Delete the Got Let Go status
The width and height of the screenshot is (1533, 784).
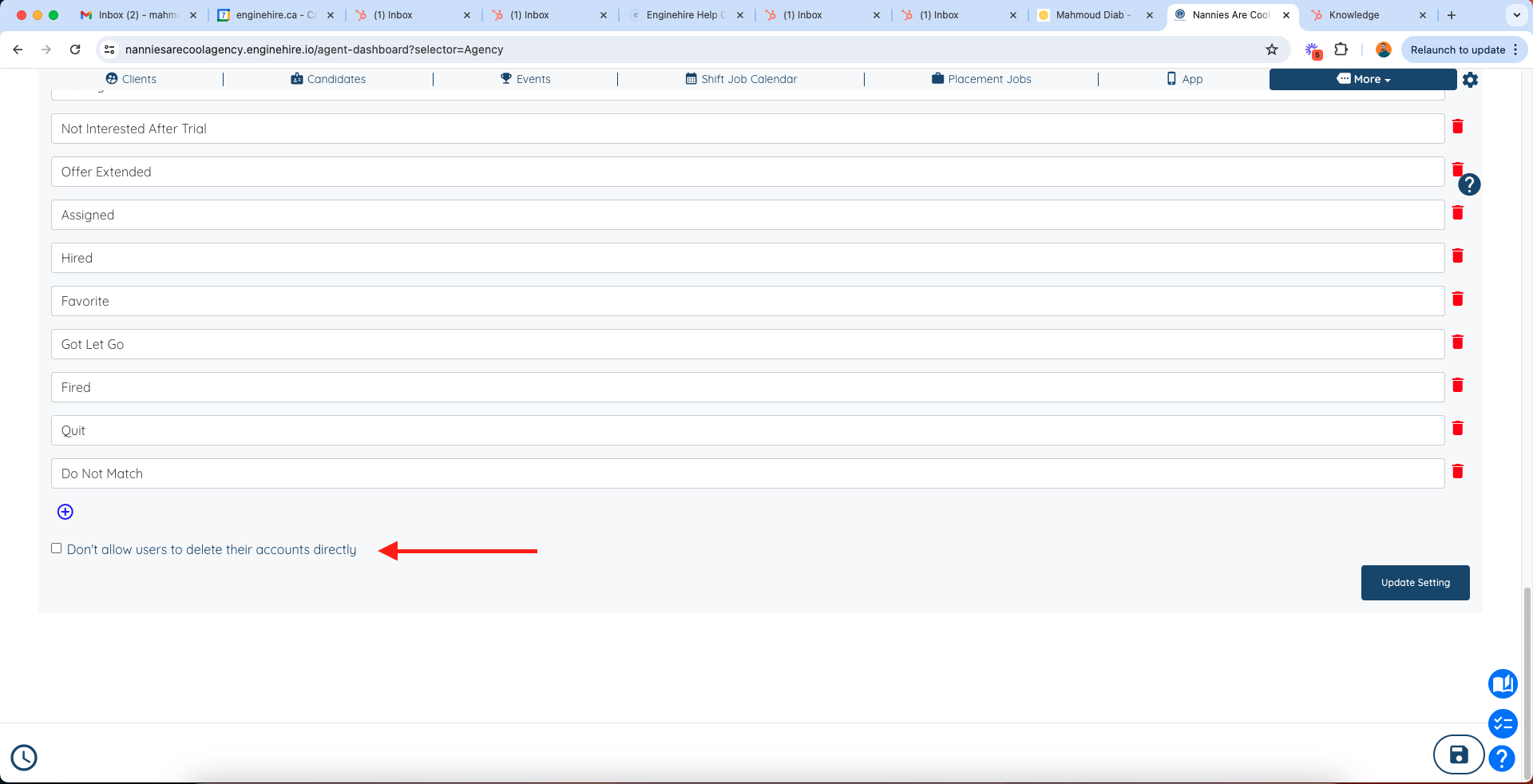click(1457, 342)
